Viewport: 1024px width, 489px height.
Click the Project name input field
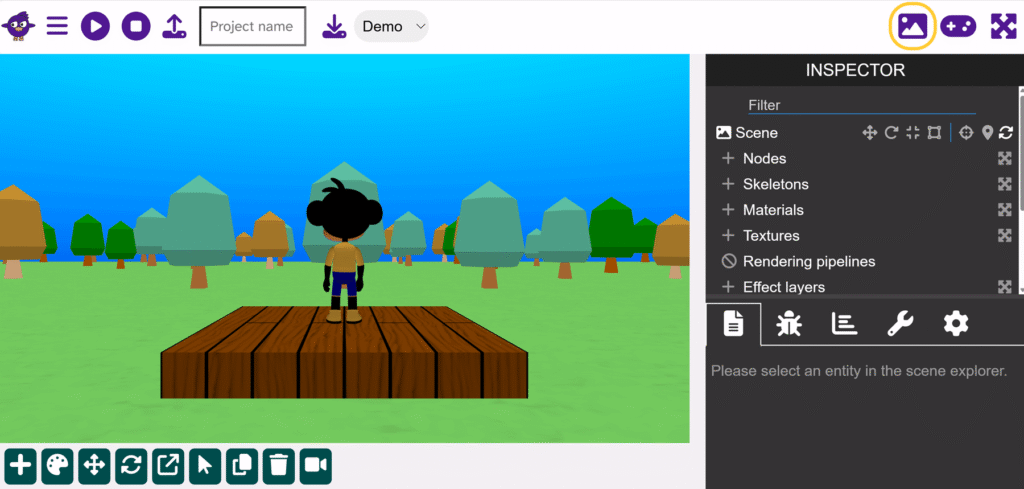tap(252, 26)
